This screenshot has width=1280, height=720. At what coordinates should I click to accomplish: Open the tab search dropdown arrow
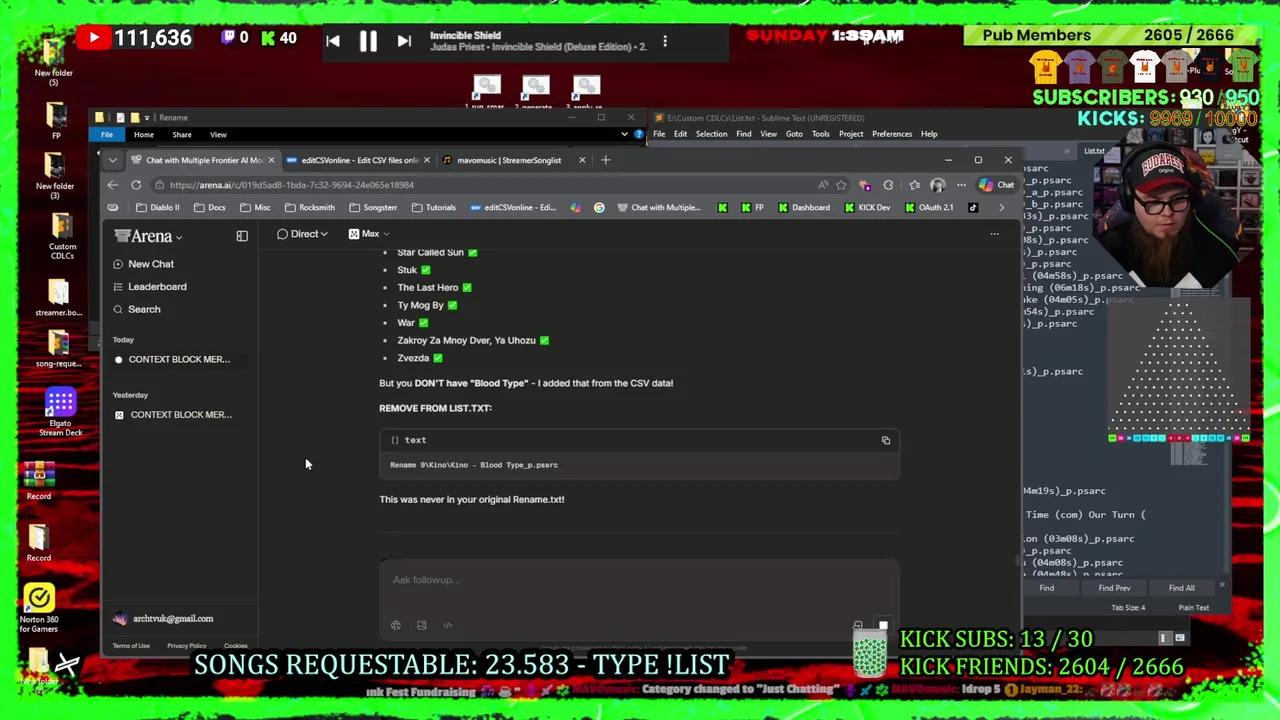(113, 160)
